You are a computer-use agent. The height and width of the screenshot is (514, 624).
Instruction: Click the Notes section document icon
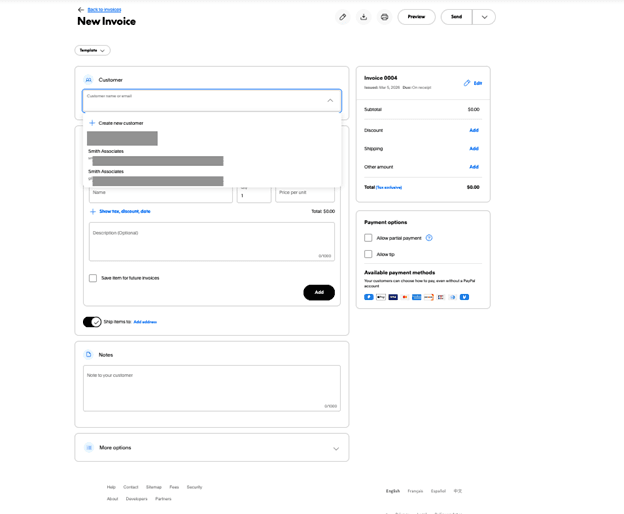[x=89, y=354]
